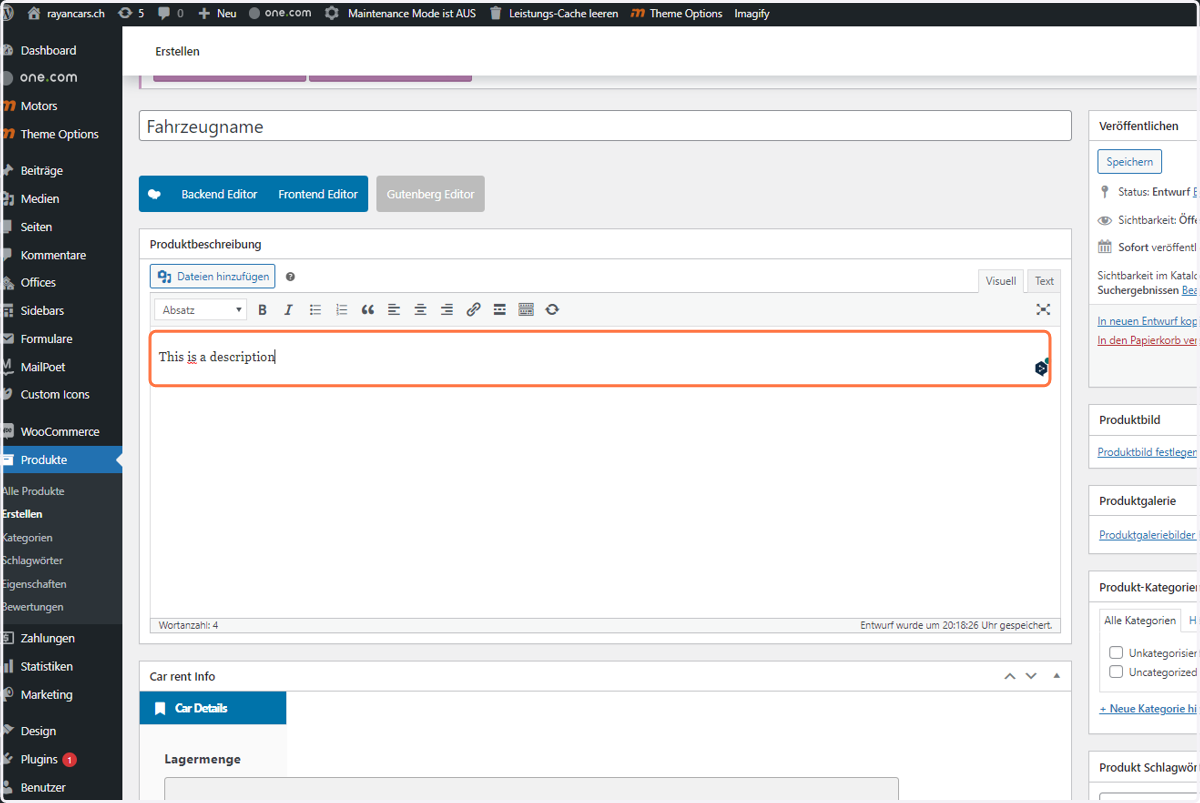Click Dateien hinzufügen button

212,277
